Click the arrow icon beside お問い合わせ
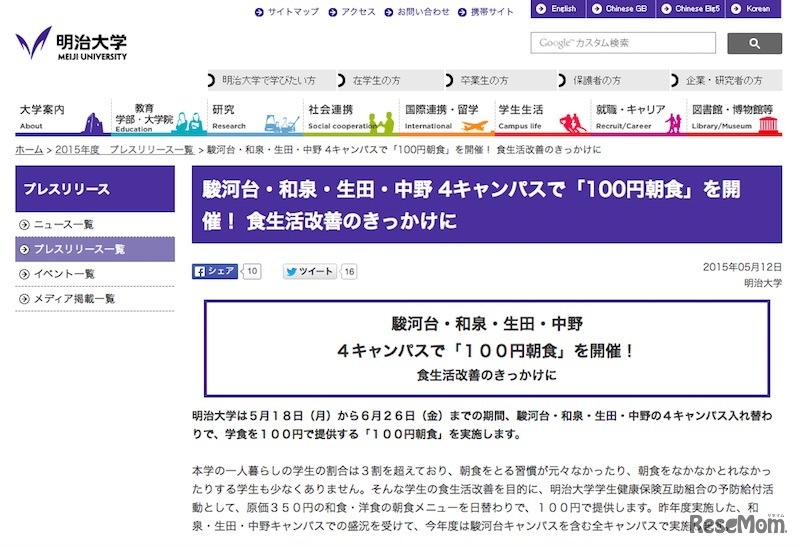 pos(389,12)
